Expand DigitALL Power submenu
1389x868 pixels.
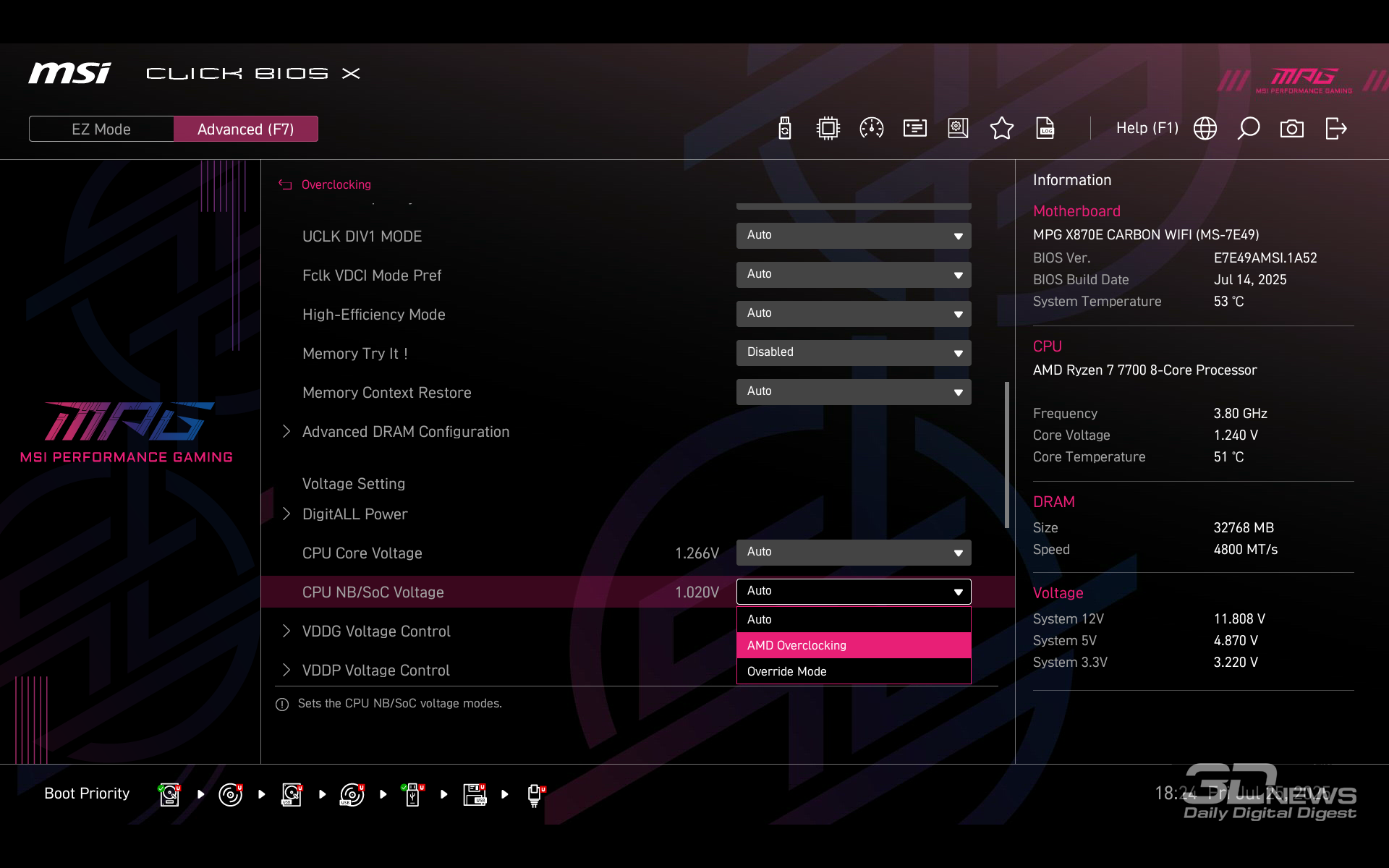click(346, 514)
